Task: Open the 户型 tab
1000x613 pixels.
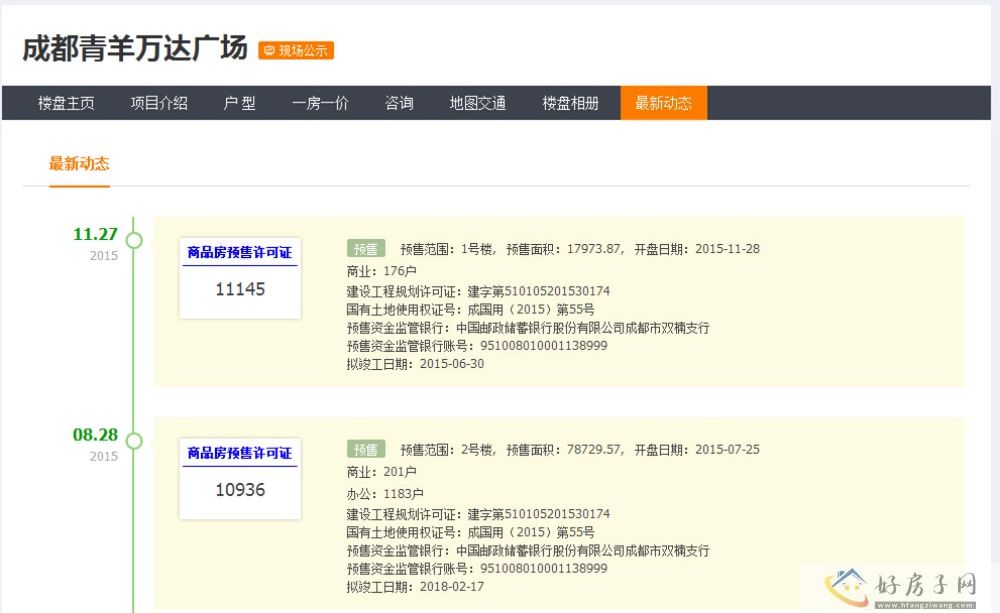Action: pyautogui.click(x=240, y=103)
